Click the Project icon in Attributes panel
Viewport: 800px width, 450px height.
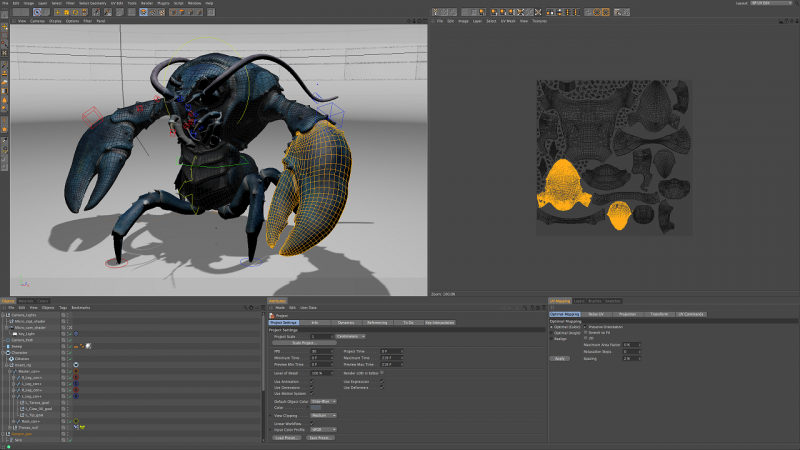(272, 314)
